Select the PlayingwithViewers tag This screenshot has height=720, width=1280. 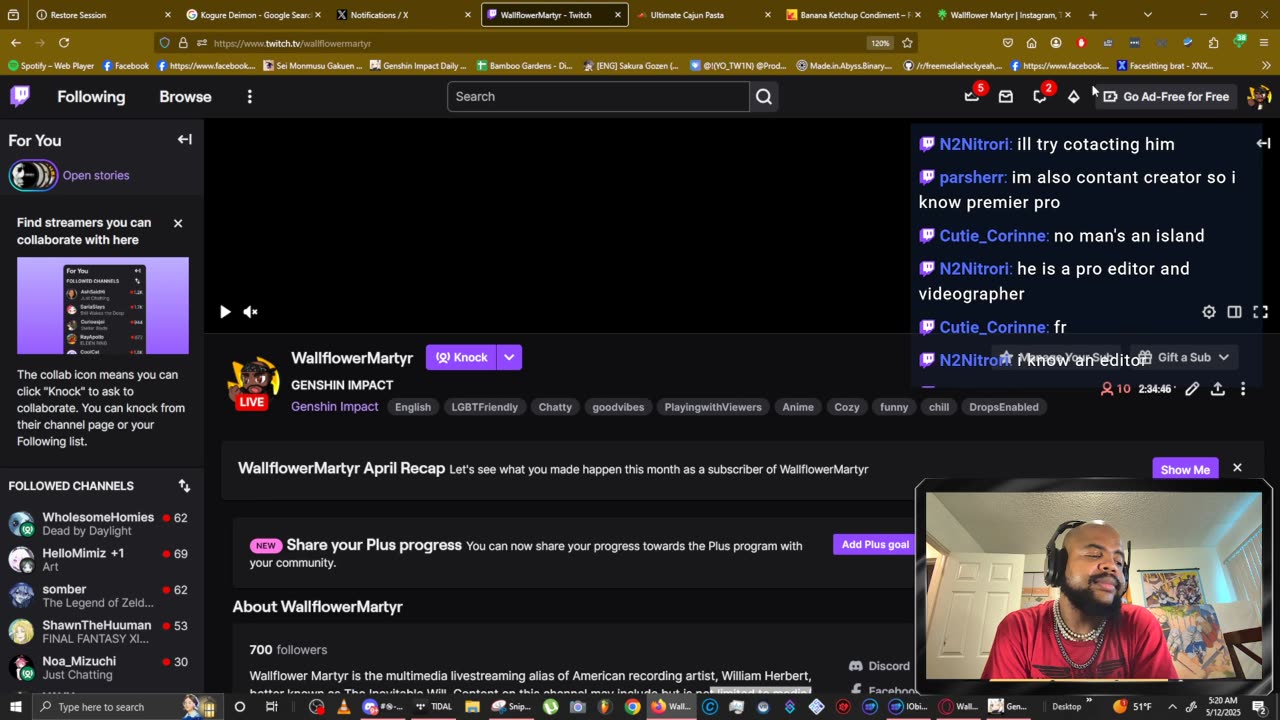pyautogui.click(x=713, y=407)
